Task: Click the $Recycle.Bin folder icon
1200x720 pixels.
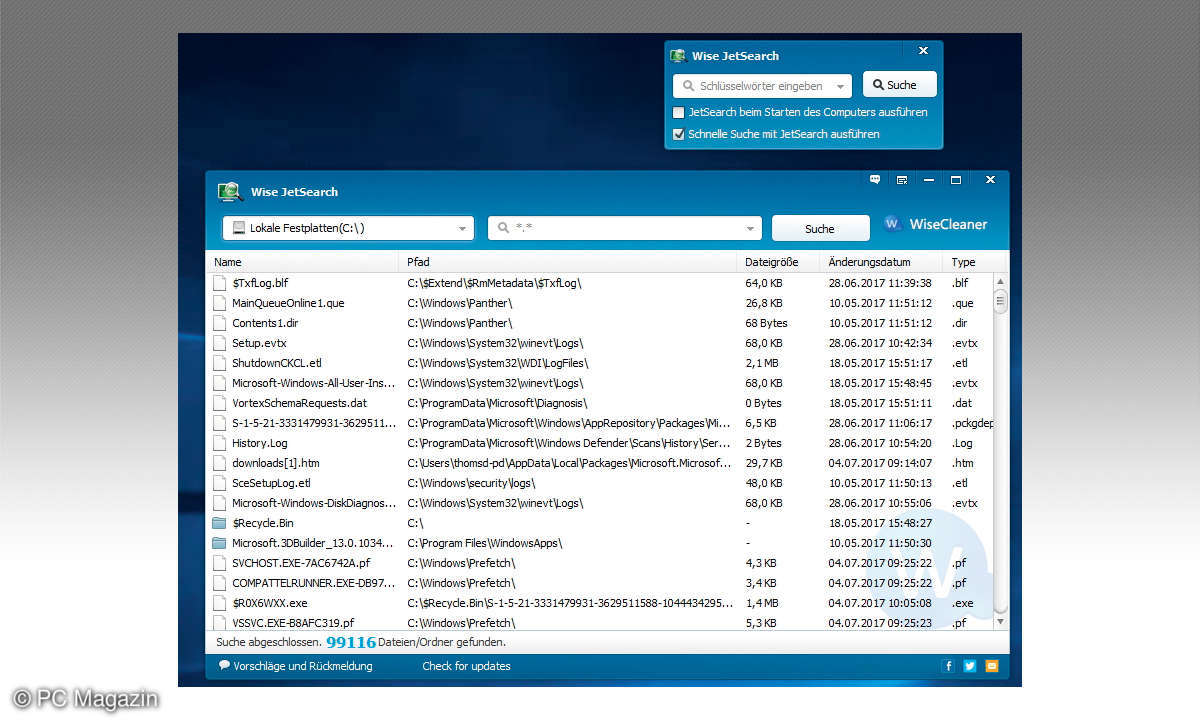Action: pyautogui.click(x=219, y=523)
